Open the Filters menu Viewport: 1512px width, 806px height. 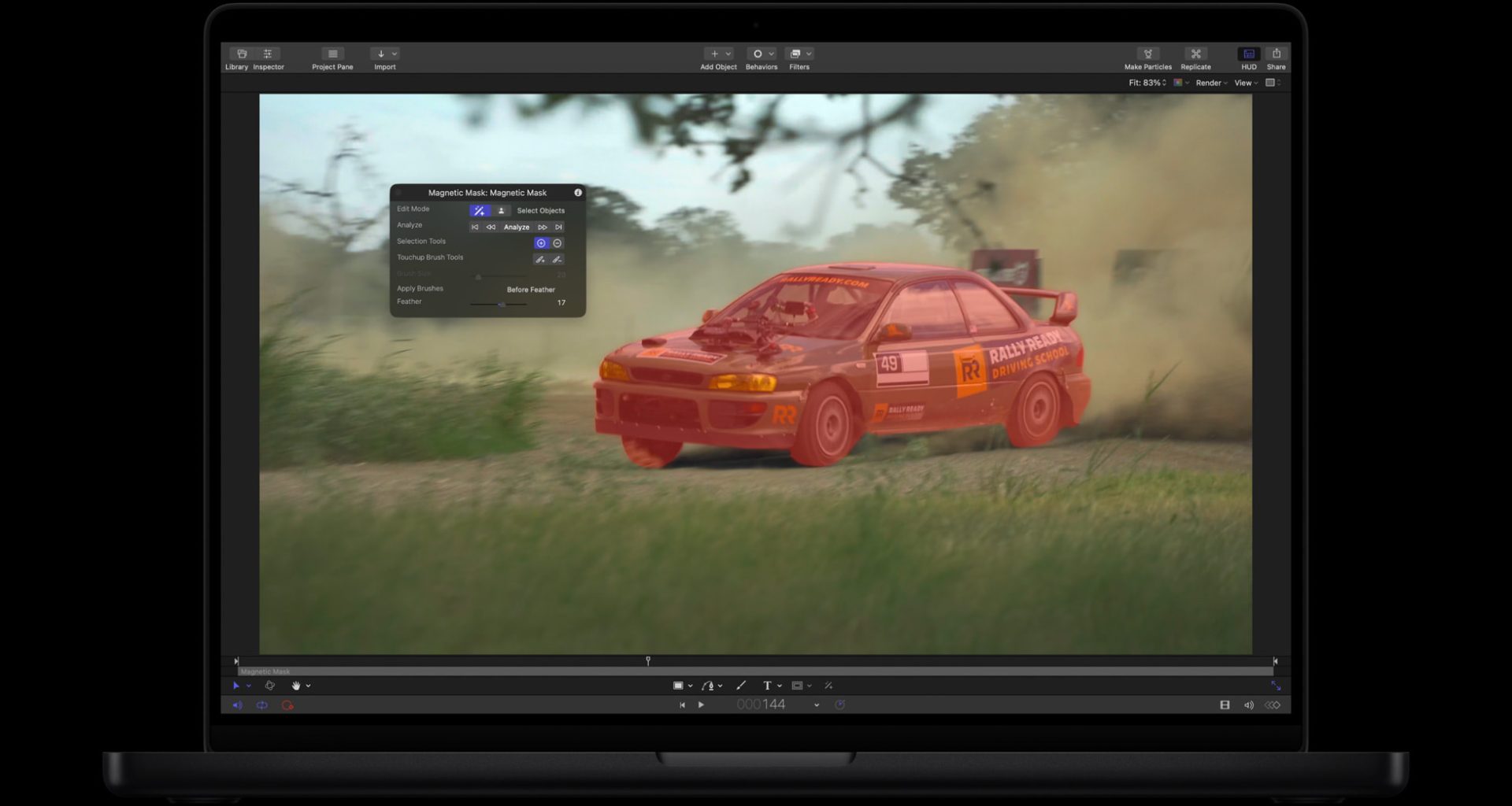799,54
